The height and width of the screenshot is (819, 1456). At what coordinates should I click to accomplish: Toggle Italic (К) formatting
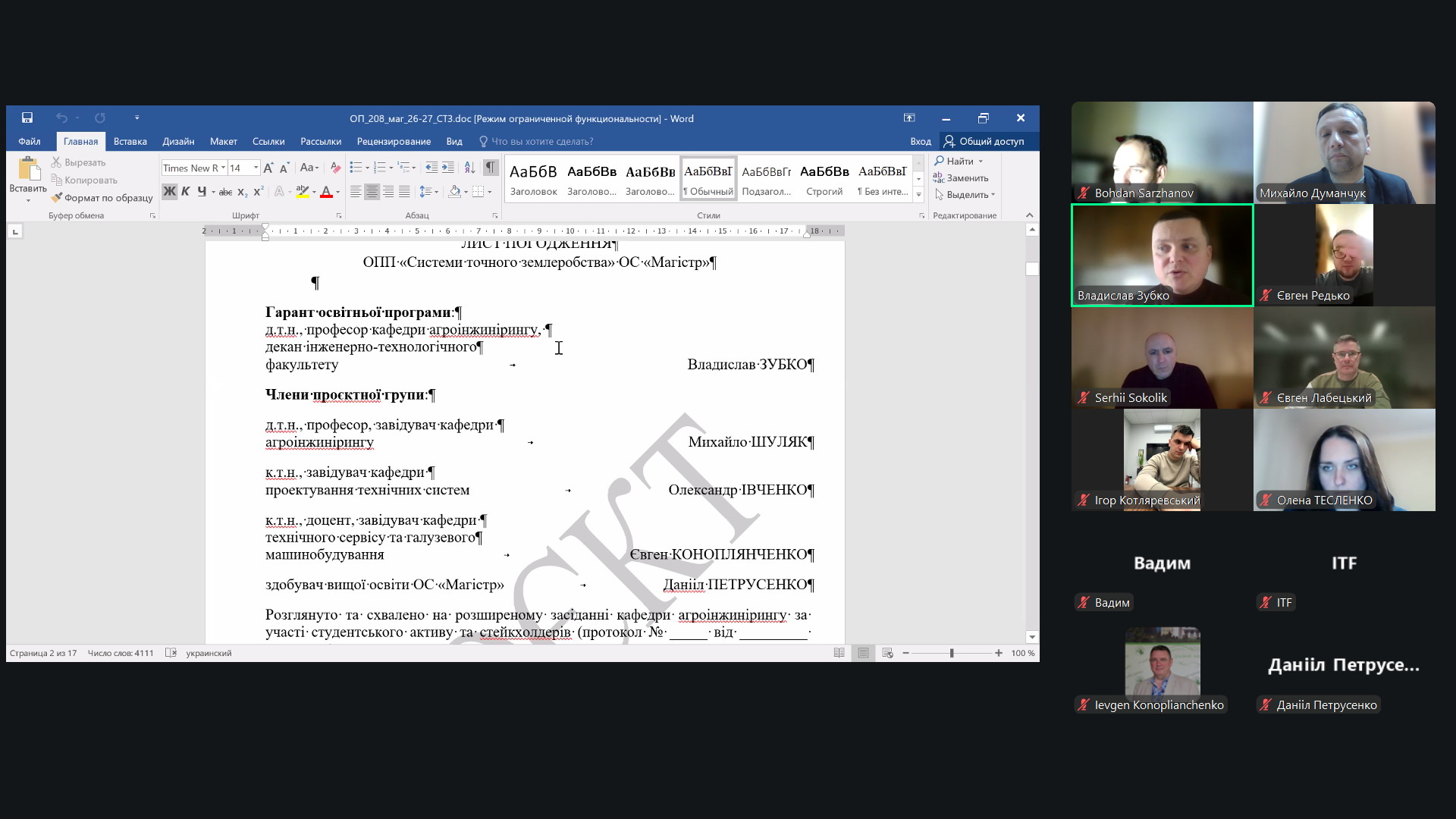185,192
